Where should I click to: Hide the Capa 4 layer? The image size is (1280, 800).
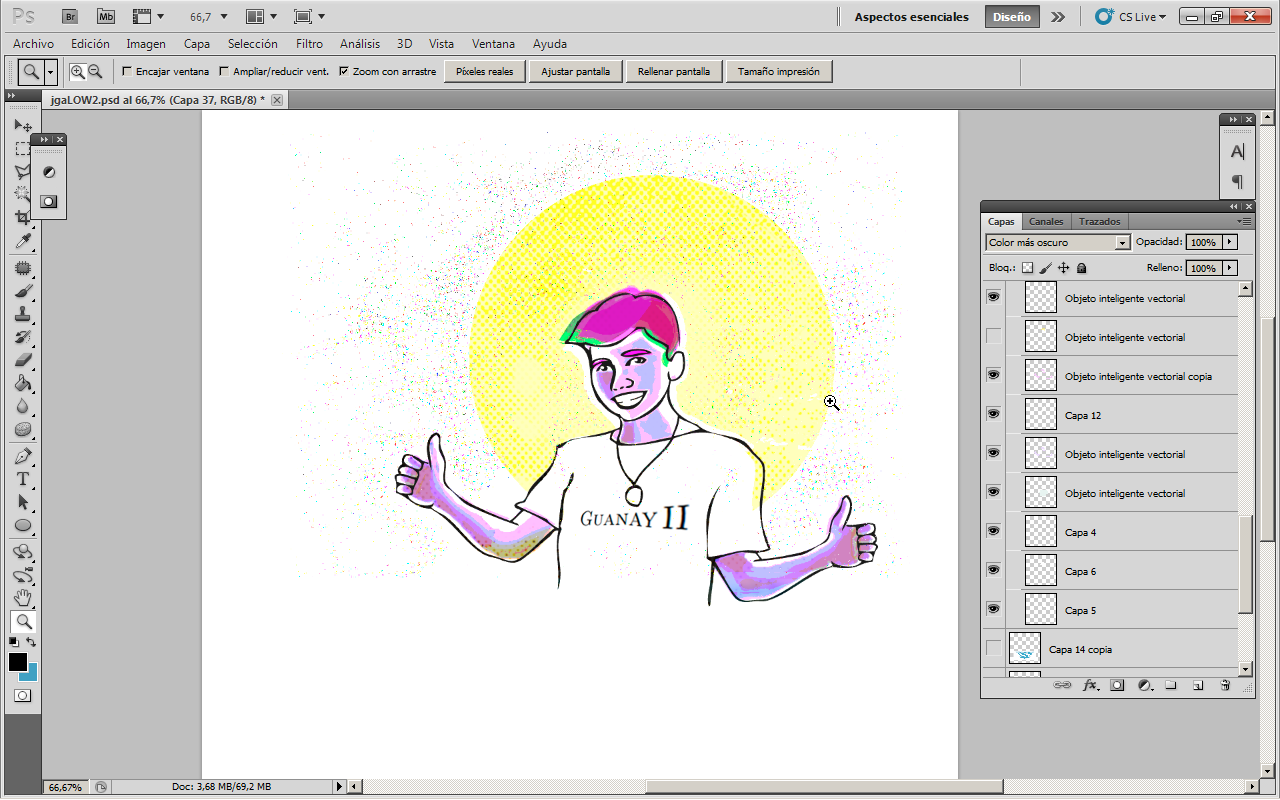993,531
